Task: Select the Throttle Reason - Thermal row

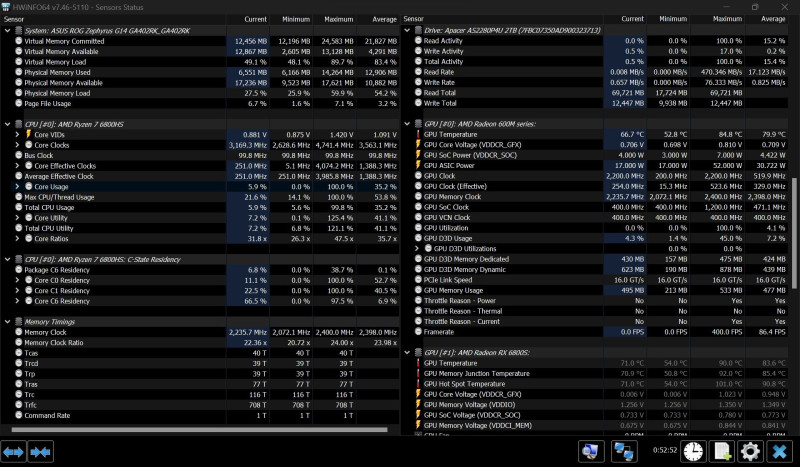Action: point(595,311)
